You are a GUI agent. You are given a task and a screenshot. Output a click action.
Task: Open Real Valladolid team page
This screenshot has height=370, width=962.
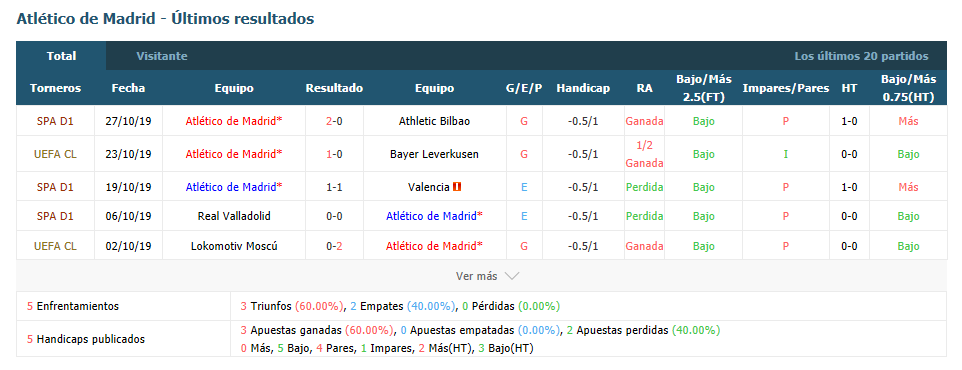point(234,216)
